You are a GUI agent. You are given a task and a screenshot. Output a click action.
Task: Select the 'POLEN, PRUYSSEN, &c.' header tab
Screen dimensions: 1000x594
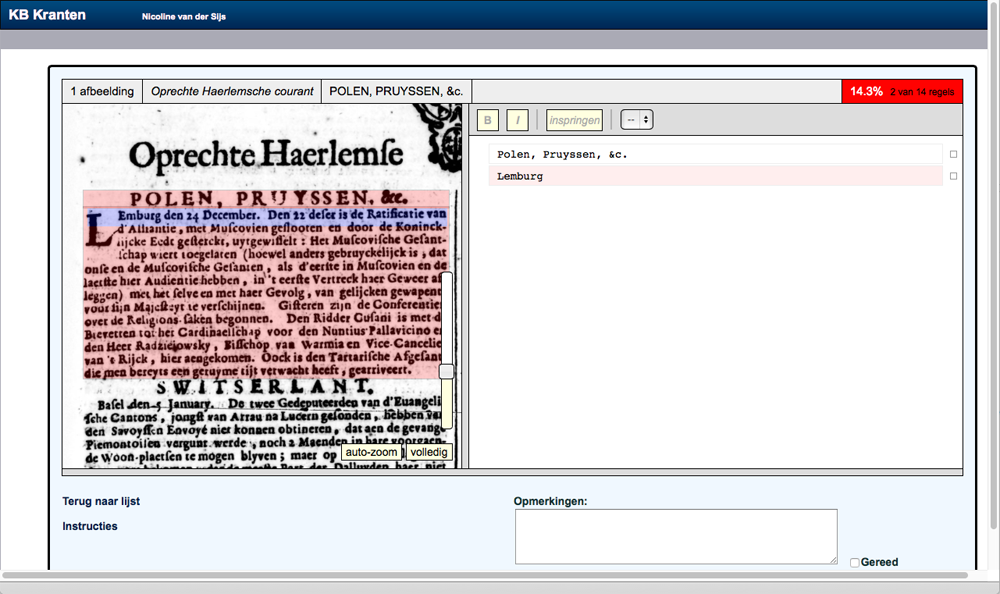[396, 91]
